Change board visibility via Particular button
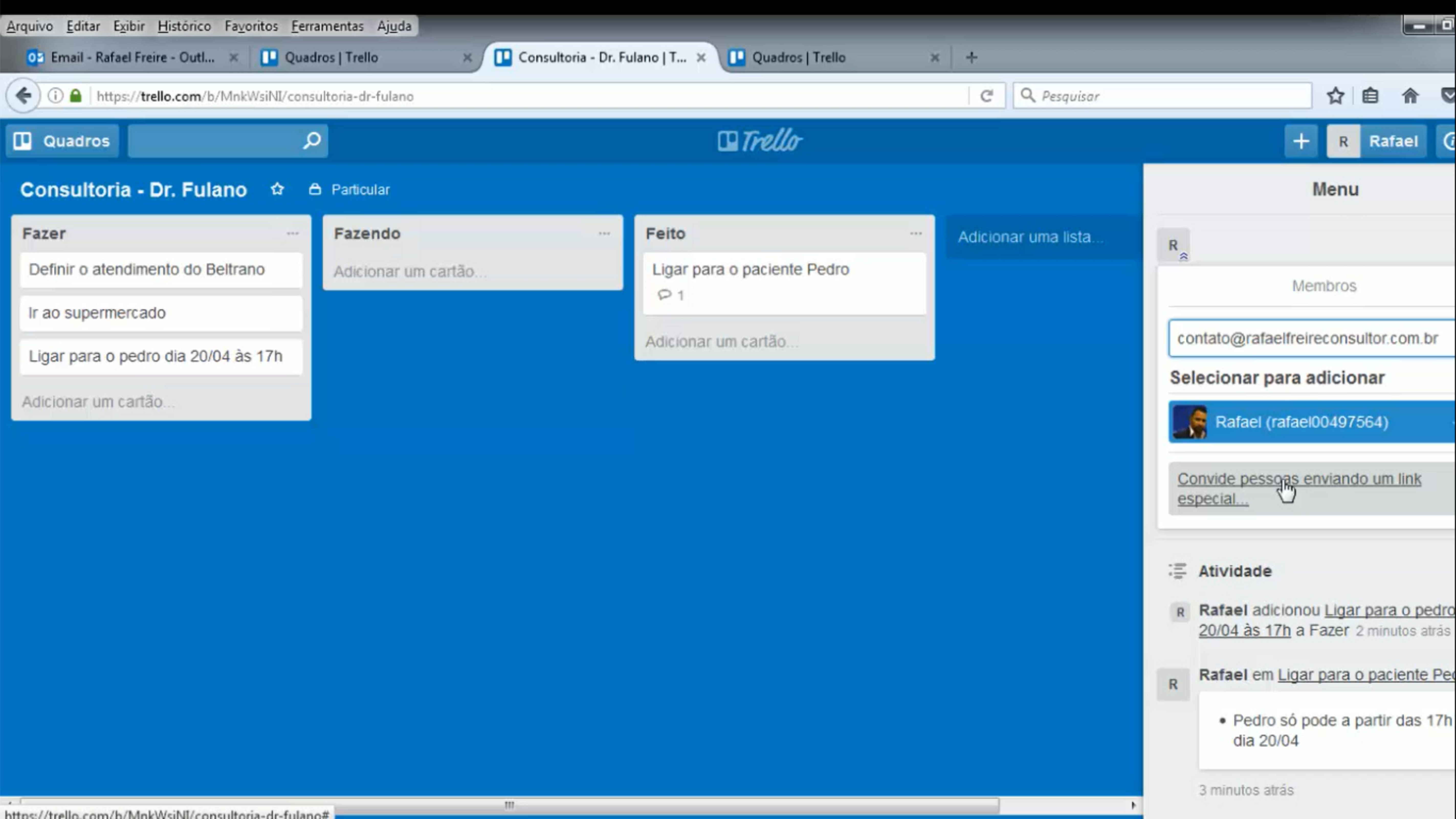The image size is (1456, 819). tap(350, 189)
